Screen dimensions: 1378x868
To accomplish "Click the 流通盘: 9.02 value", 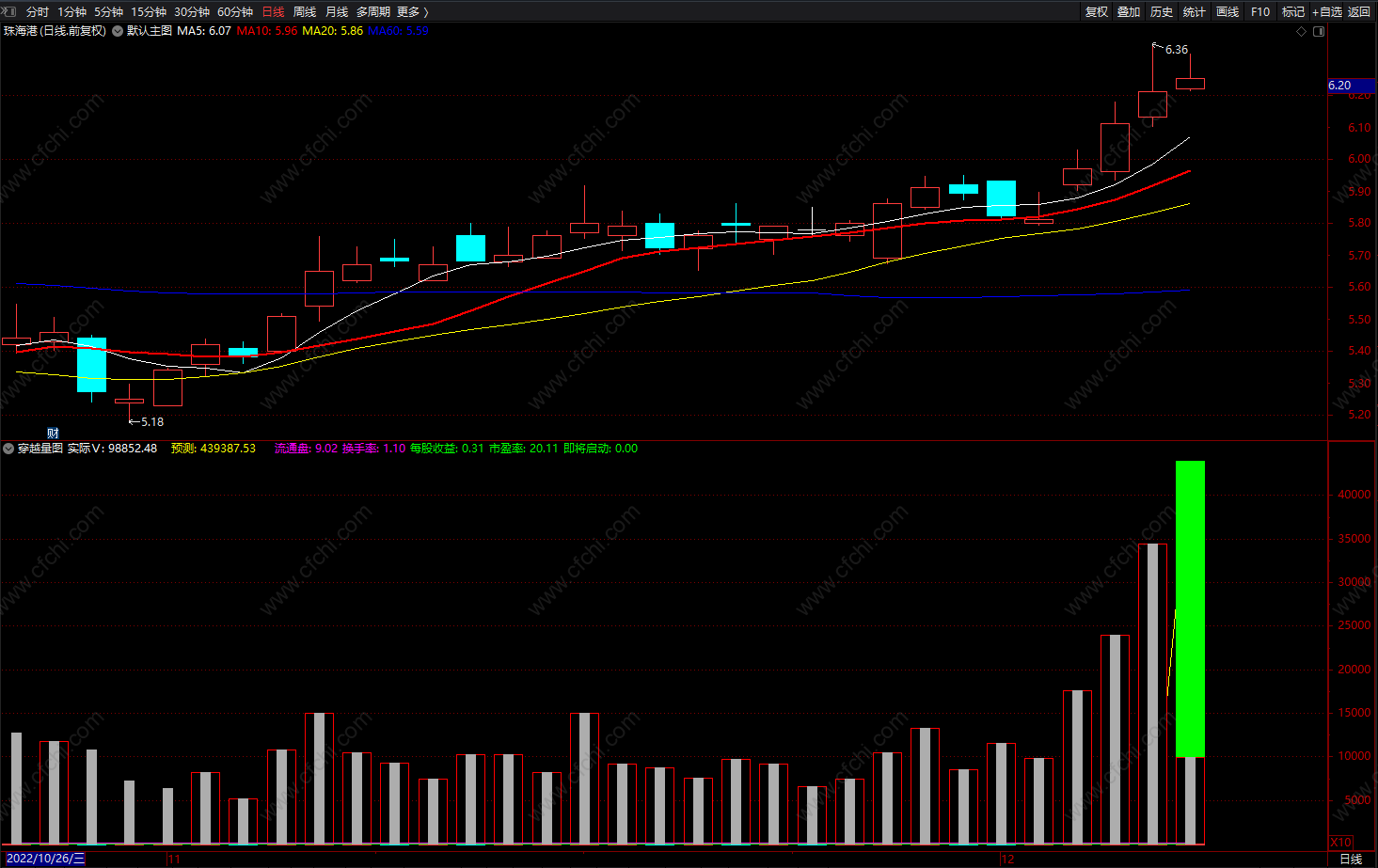I will [306, 449].
